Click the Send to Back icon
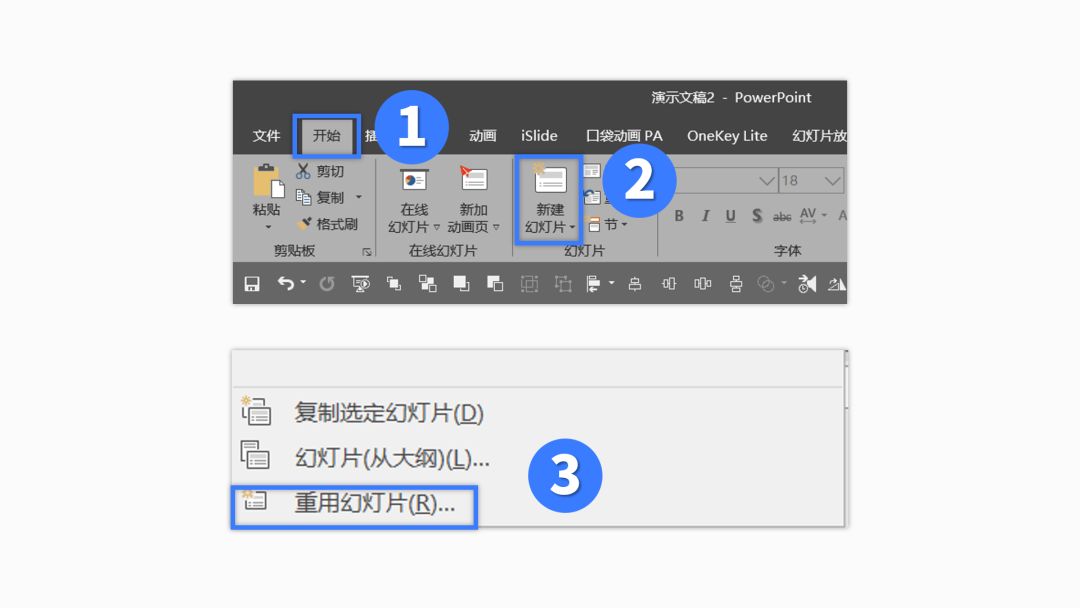The width and height of the screenshot is (1080, 608). click(x=495, y=284)
